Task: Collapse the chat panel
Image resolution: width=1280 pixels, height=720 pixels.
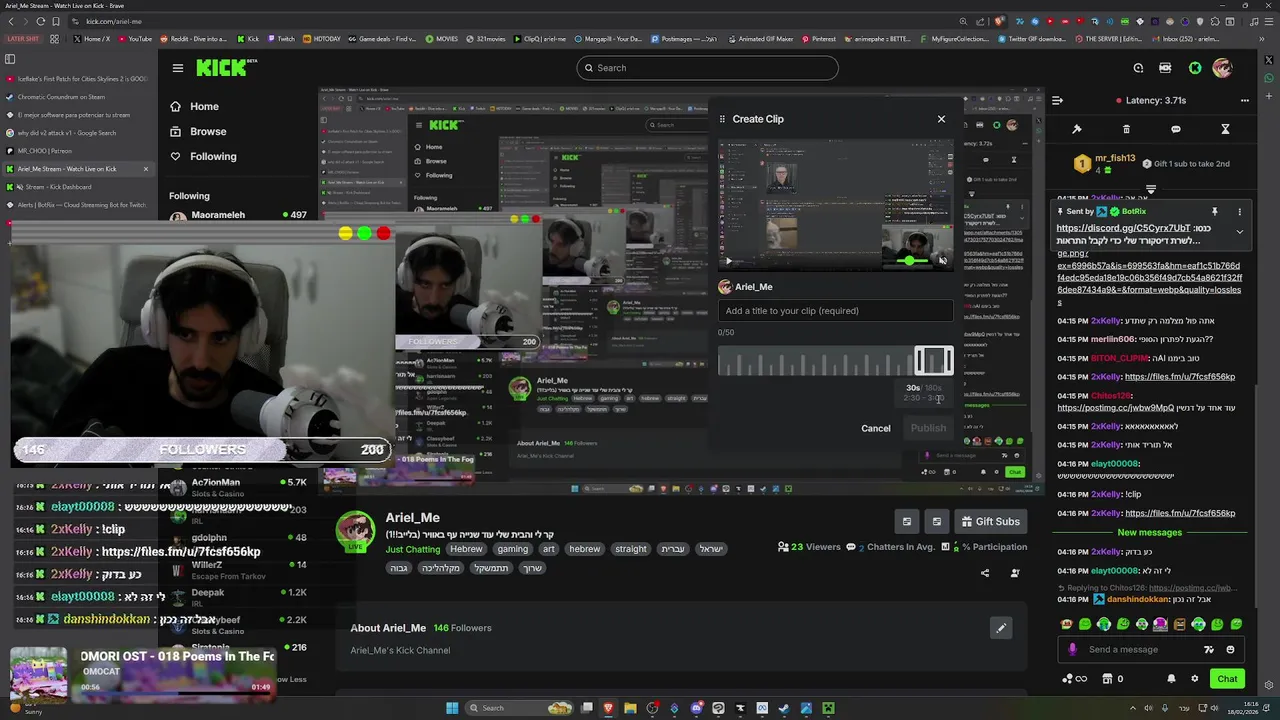Action: (1057, 100)
